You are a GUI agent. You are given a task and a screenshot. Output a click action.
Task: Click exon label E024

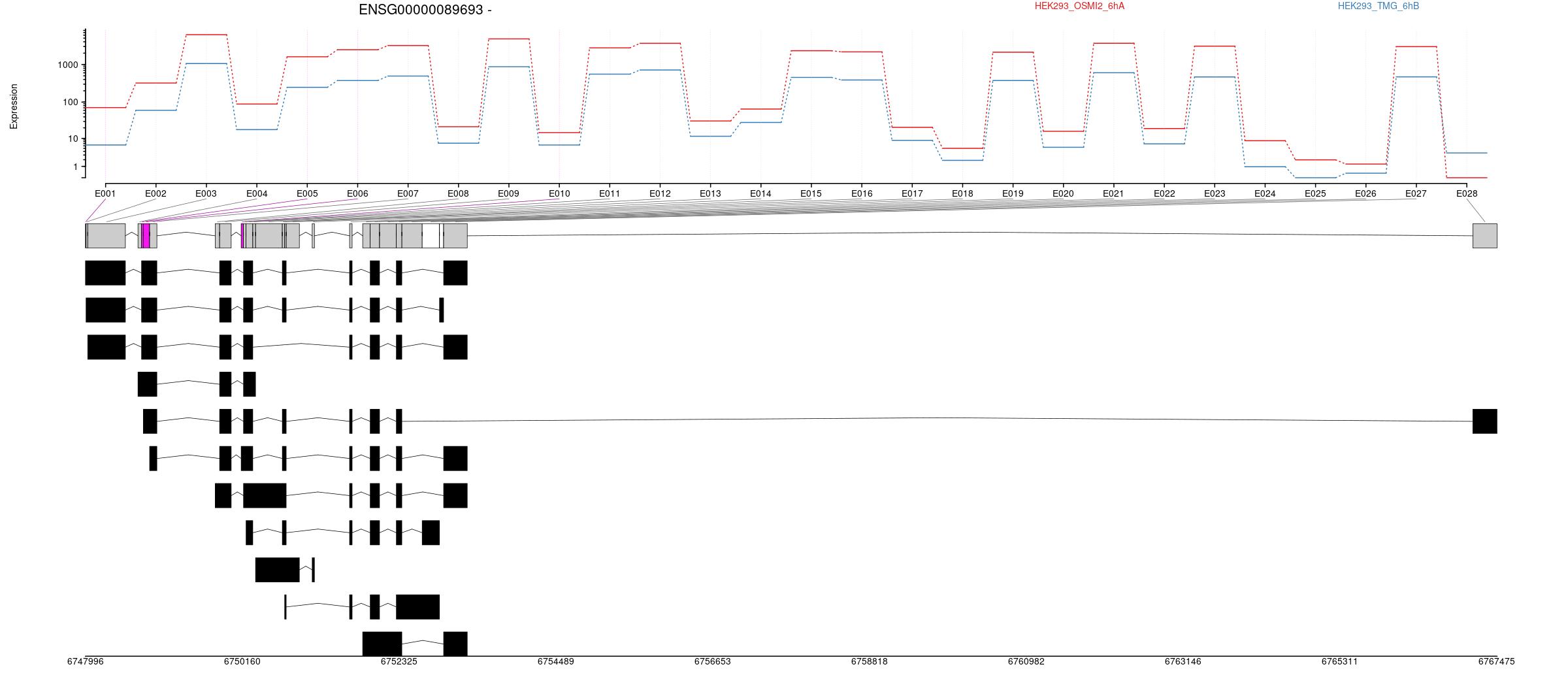point(1265,193)
